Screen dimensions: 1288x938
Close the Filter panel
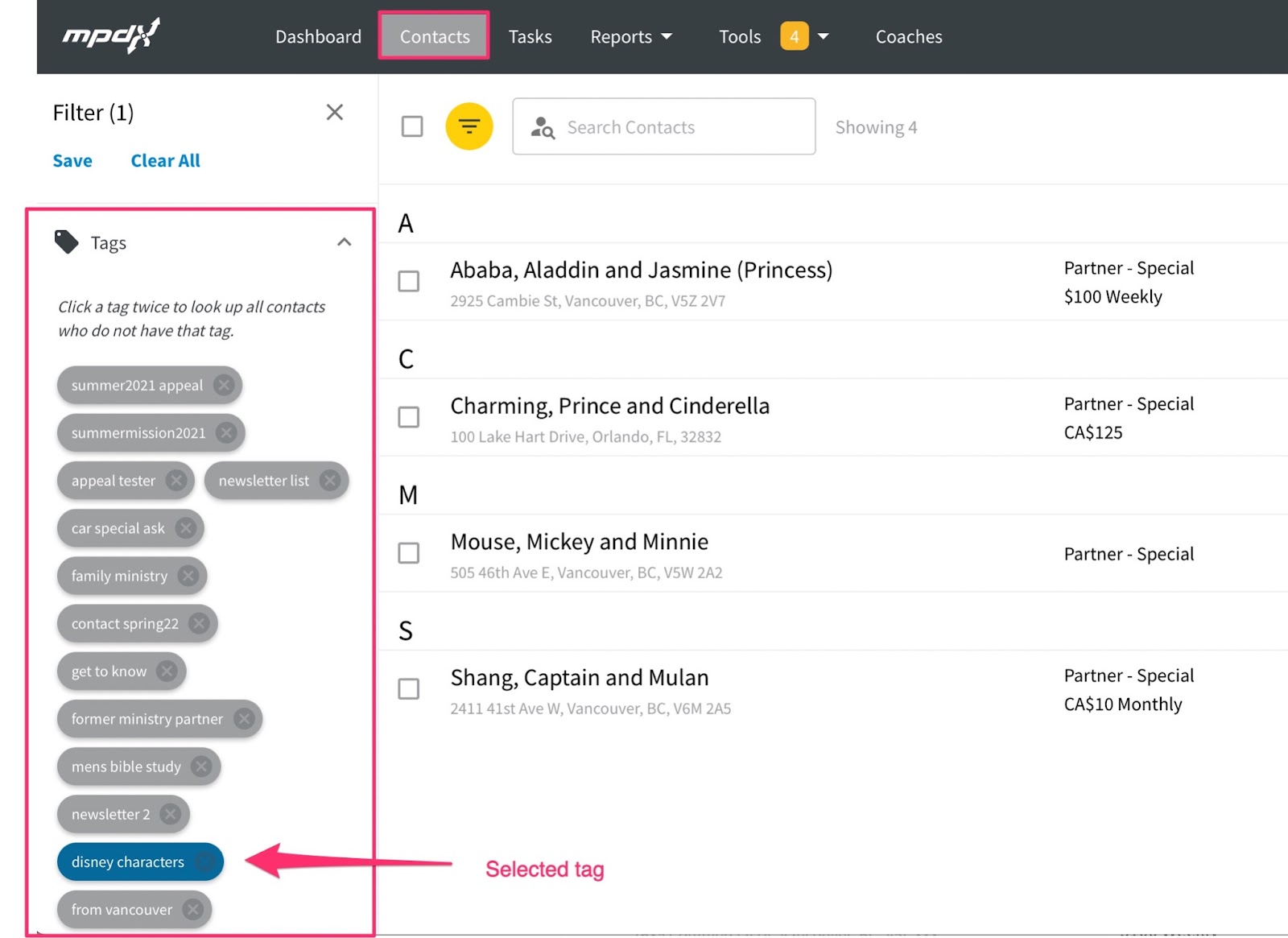tap(335, 112)
